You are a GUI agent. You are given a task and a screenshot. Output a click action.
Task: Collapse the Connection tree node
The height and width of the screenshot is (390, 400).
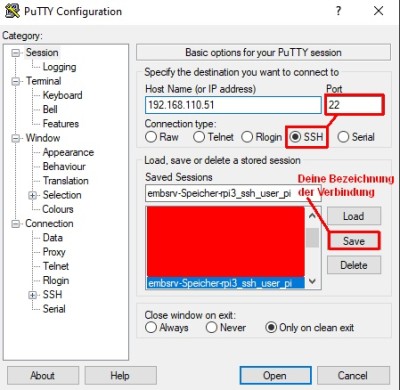pos(15,224)
